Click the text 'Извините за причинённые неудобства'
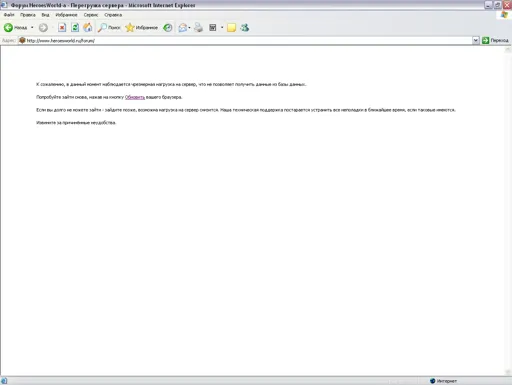 [x=76, y=123]
